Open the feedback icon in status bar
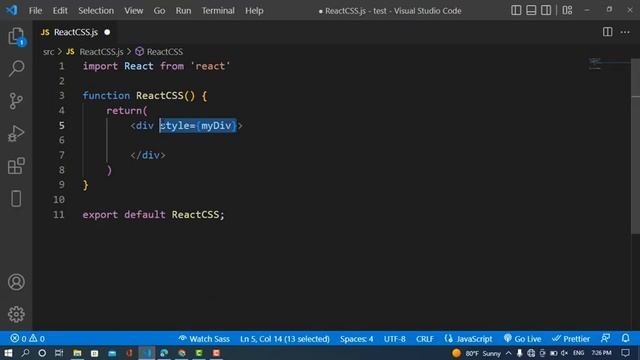Screen dimensions: 640x360 (606, 338)
